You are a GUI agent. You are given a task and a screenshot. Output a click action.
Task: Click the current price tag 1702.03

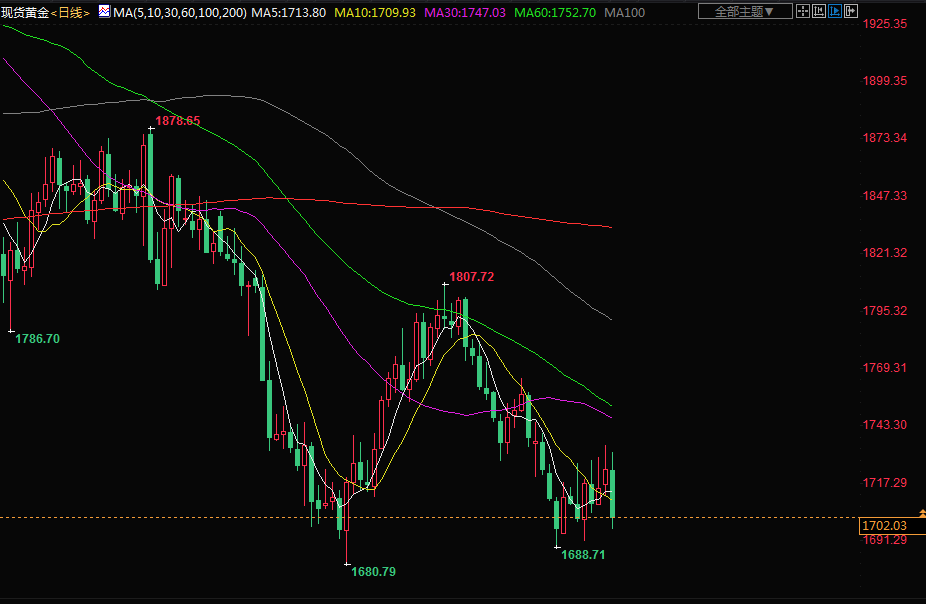883,525
